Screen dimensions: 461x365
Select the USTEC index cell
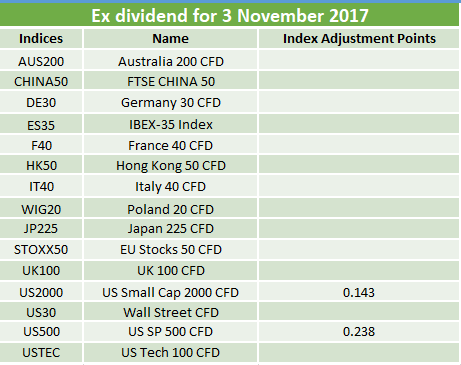tap(41, 353)
